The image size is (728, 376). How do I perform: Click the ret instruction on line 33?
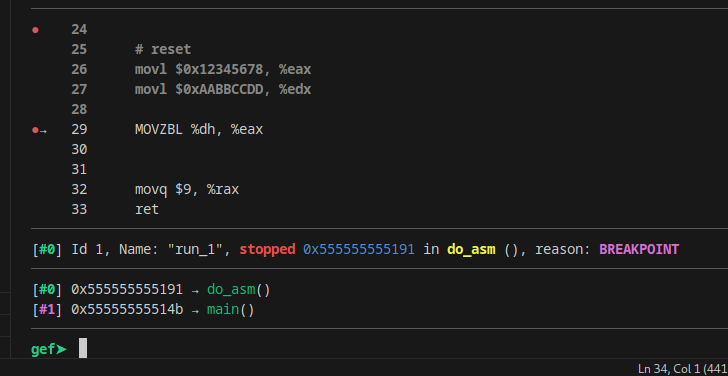pos(147,209)
